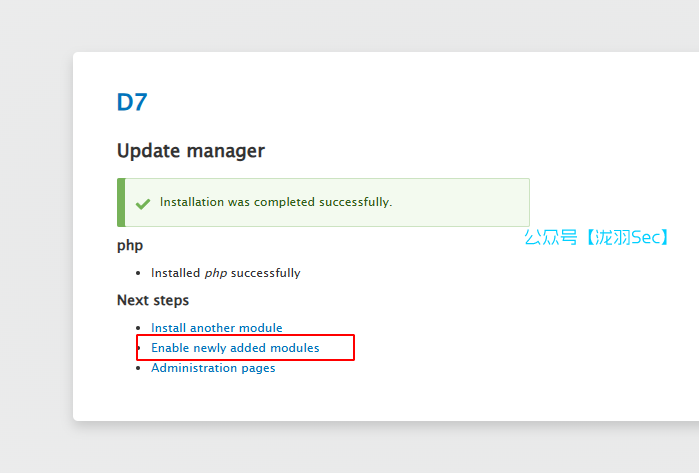The image size is (699, 473).
Task: Go to Administration pages link
Action: 213,368
